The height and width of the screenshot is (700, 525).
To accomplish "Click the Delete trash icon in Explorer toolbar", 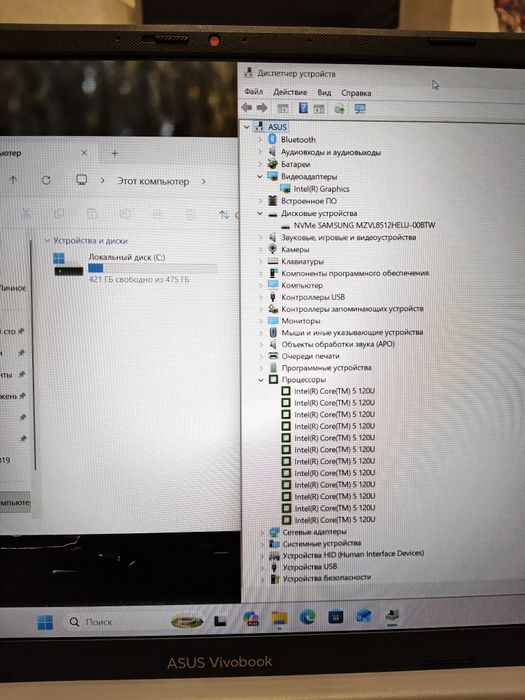I will click(x=191, y=215).
